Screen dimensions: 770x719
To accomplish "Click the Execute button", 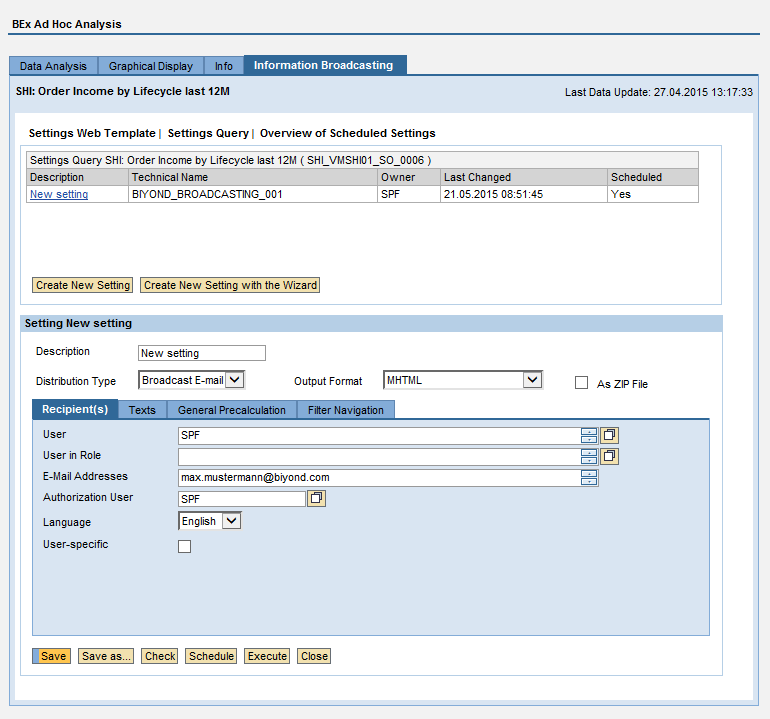I will click(x=267, y=656).
